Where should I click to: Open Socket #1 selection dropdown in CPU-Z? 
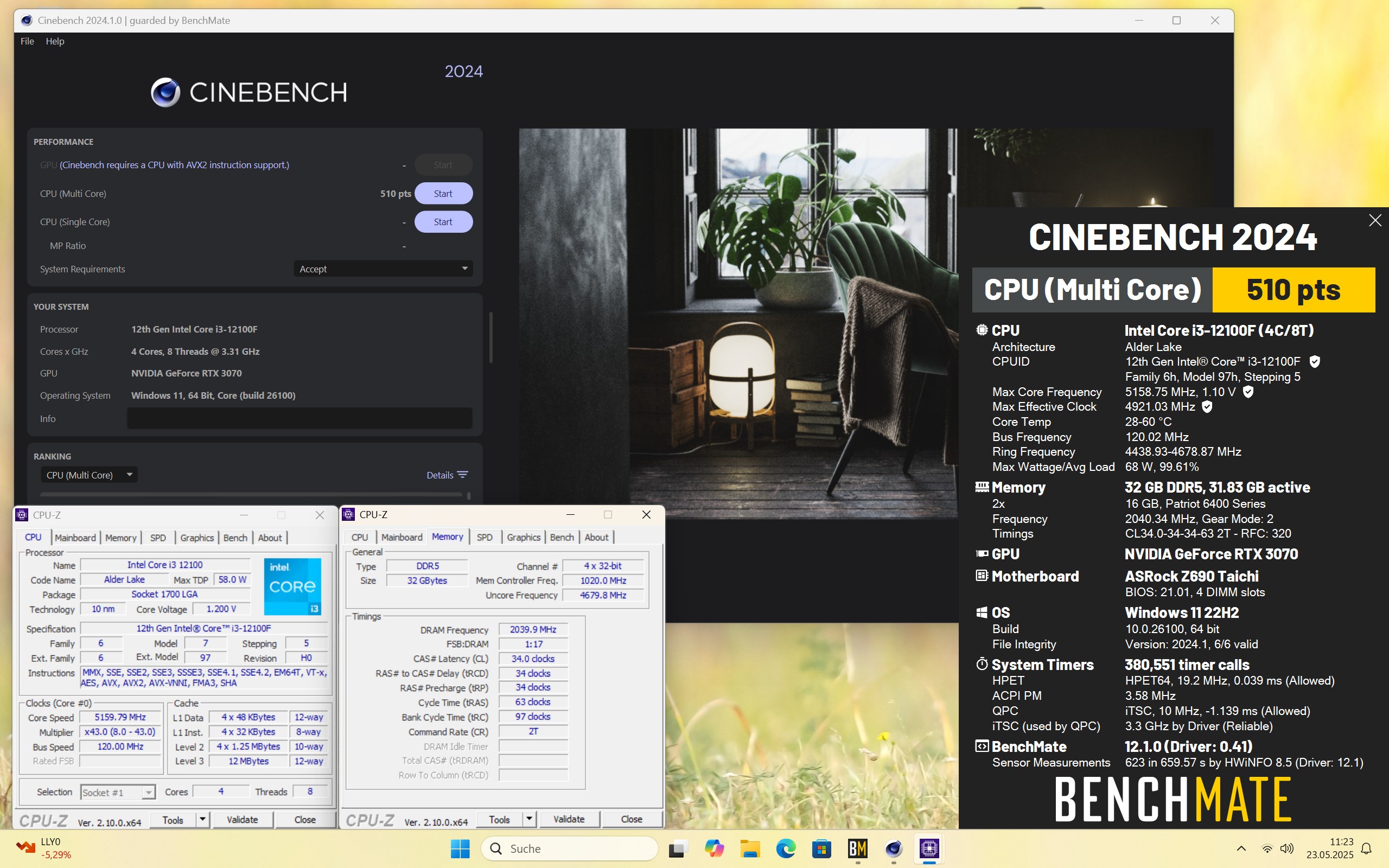tap(118, 792)
